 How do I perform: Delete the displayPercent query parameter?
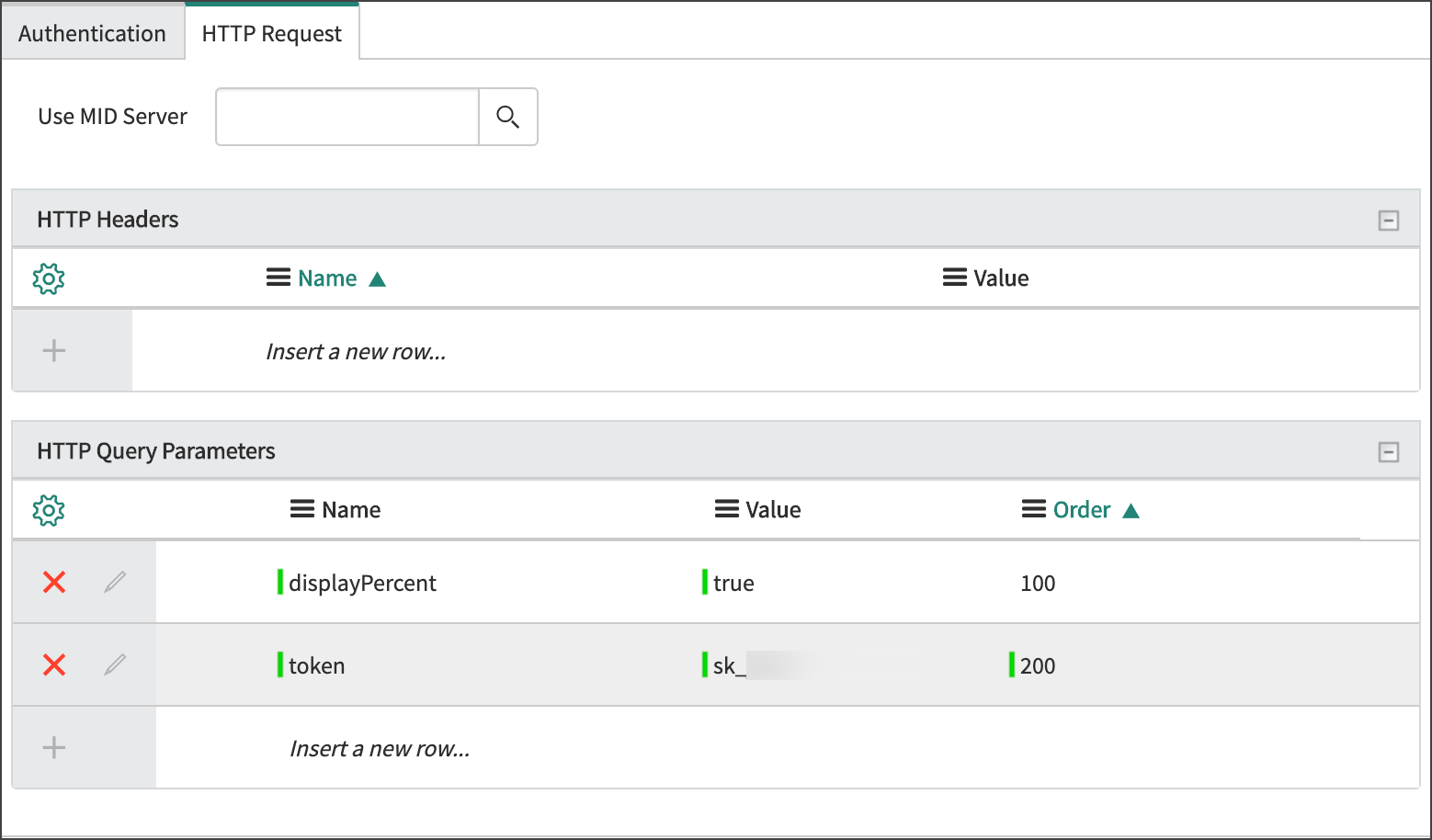pos(53,582)
